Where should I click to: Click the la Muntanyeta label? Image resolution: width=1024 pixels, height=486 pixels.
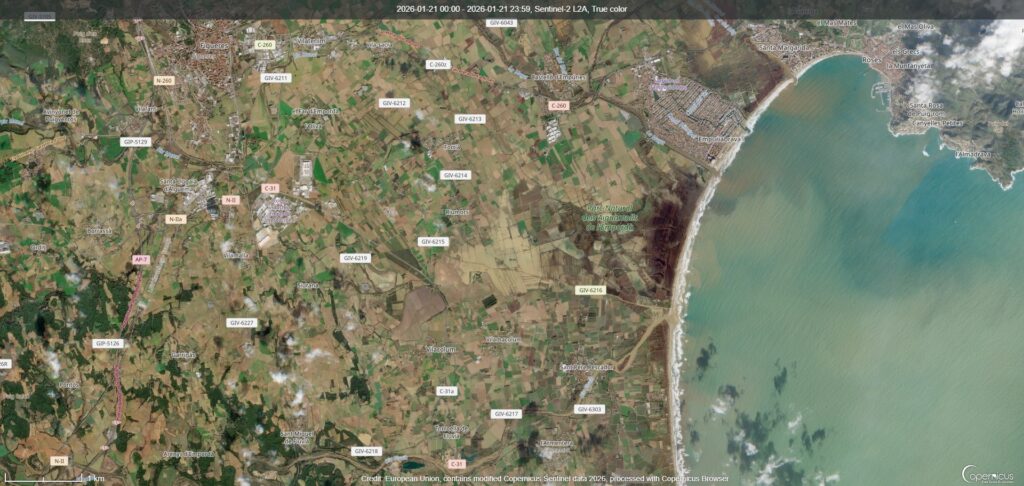(908, 67)
